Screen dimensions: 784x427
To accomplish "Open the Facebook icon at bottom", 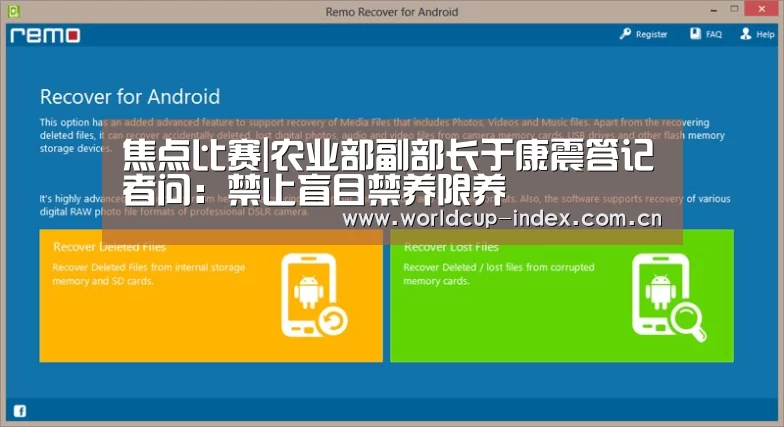I will coord(20,411).
